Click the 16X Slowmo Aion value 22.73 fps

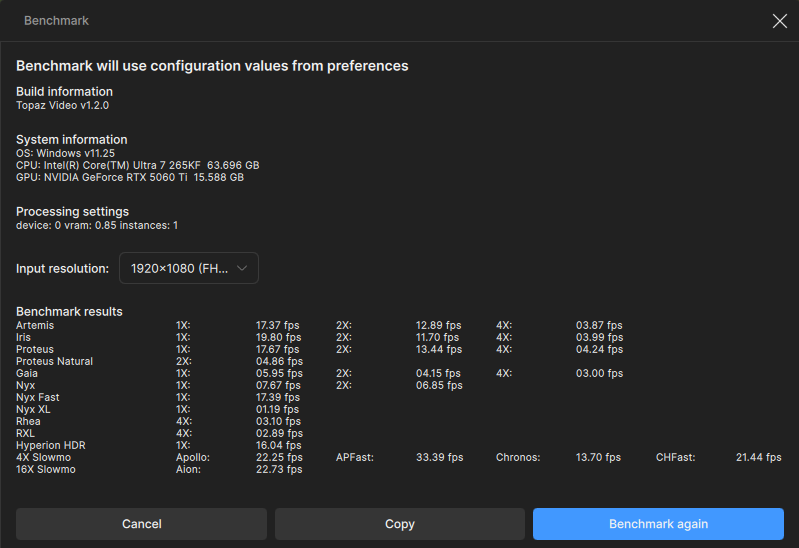pyautogui.click(x=278, y=469)
